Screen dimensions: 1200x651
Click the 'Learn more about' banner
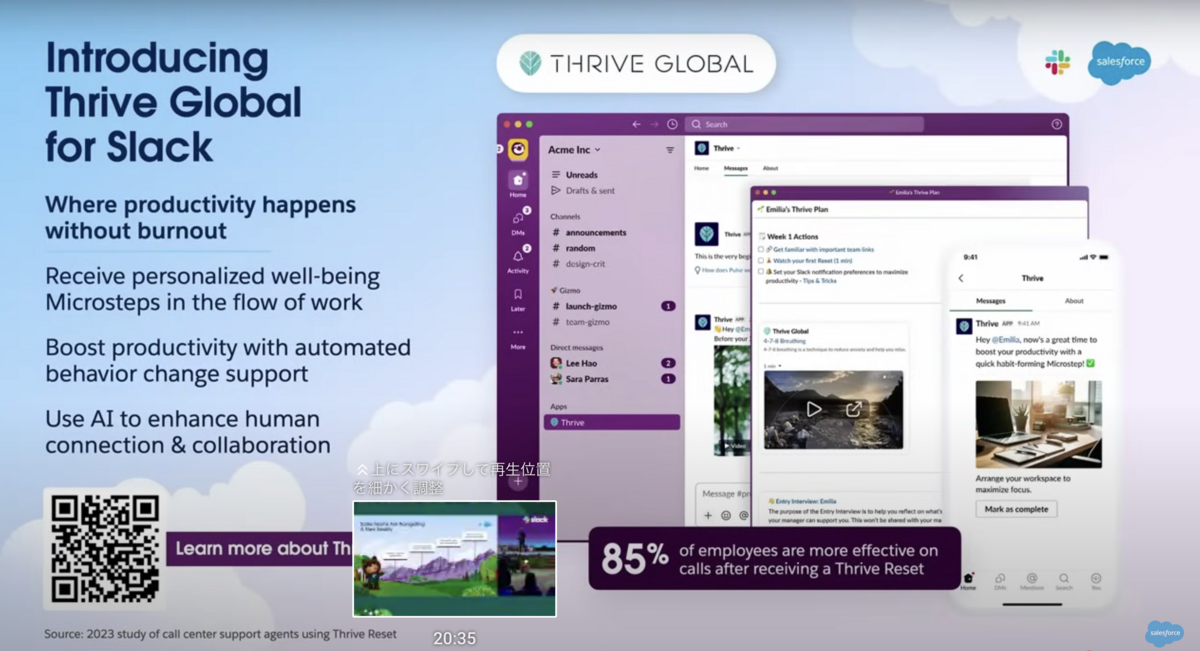[x=261, y=548]
